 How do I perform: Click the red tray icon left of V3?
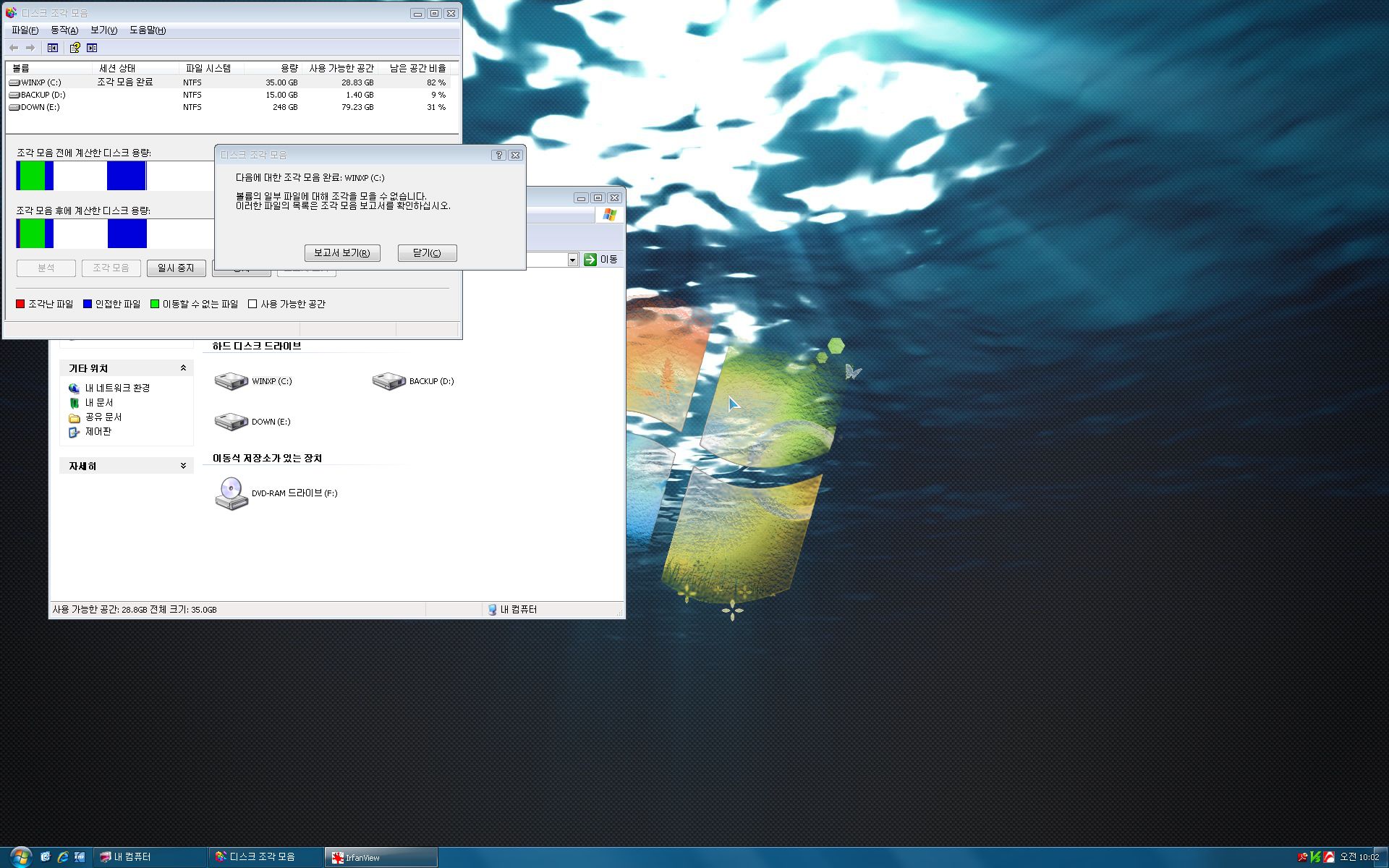click(1303, 857)
